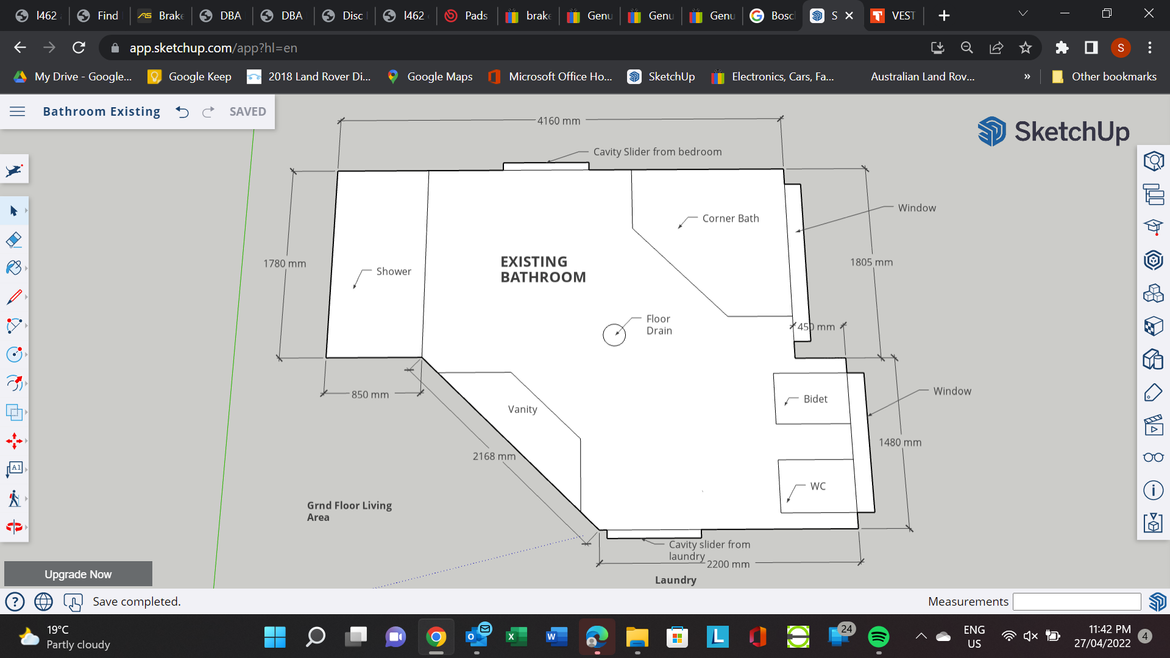Screen dimensions: 1170x658
Task: Pick the Line pencil tool
Action: [x=14, y=297]
